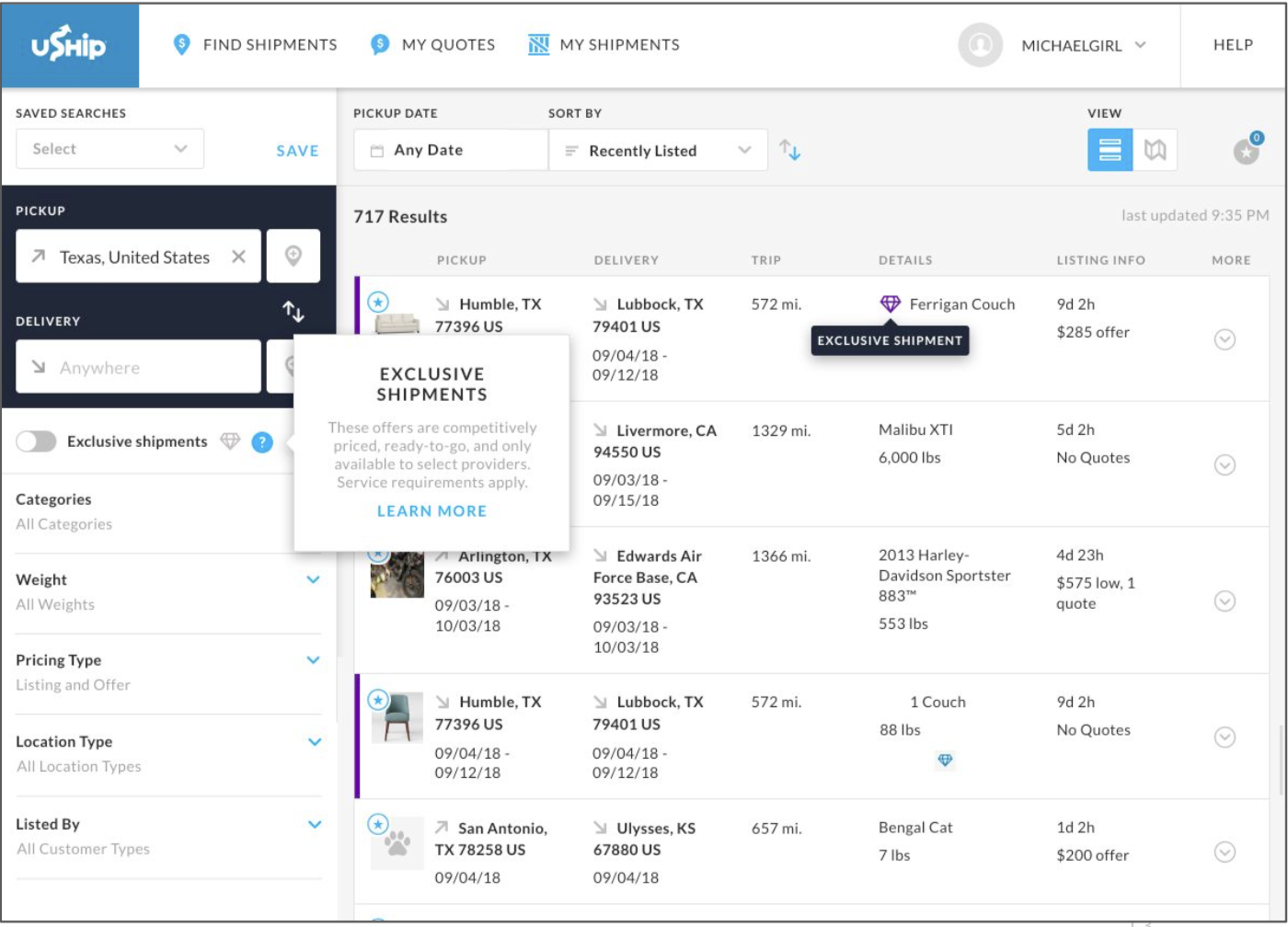1288x927 pixels.
Task: Open Exclusive shipments help question mark
Action: tap(262, 442)
